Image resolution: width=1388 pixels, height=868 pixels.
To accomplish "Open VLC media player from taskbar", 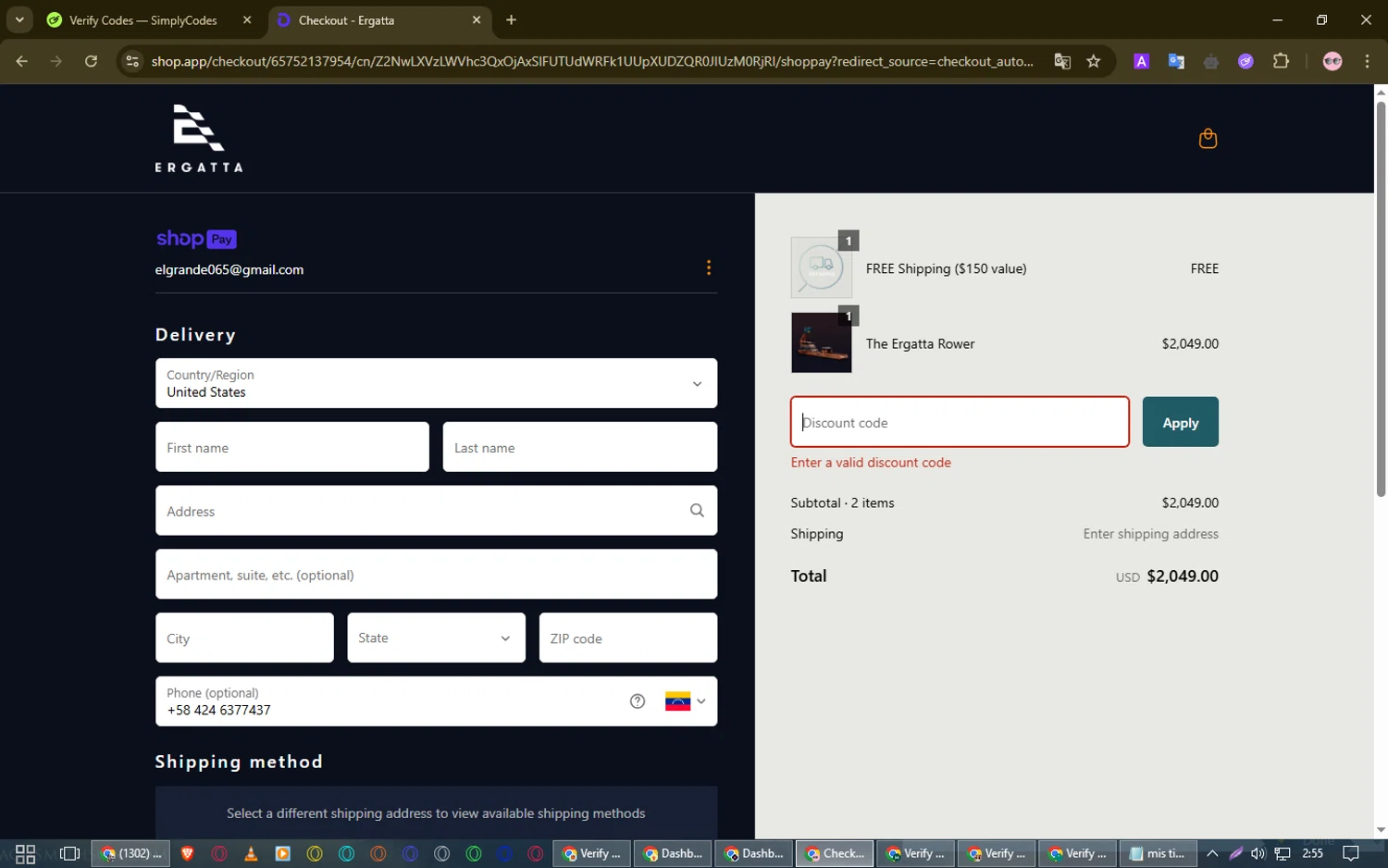I will 251,853.
